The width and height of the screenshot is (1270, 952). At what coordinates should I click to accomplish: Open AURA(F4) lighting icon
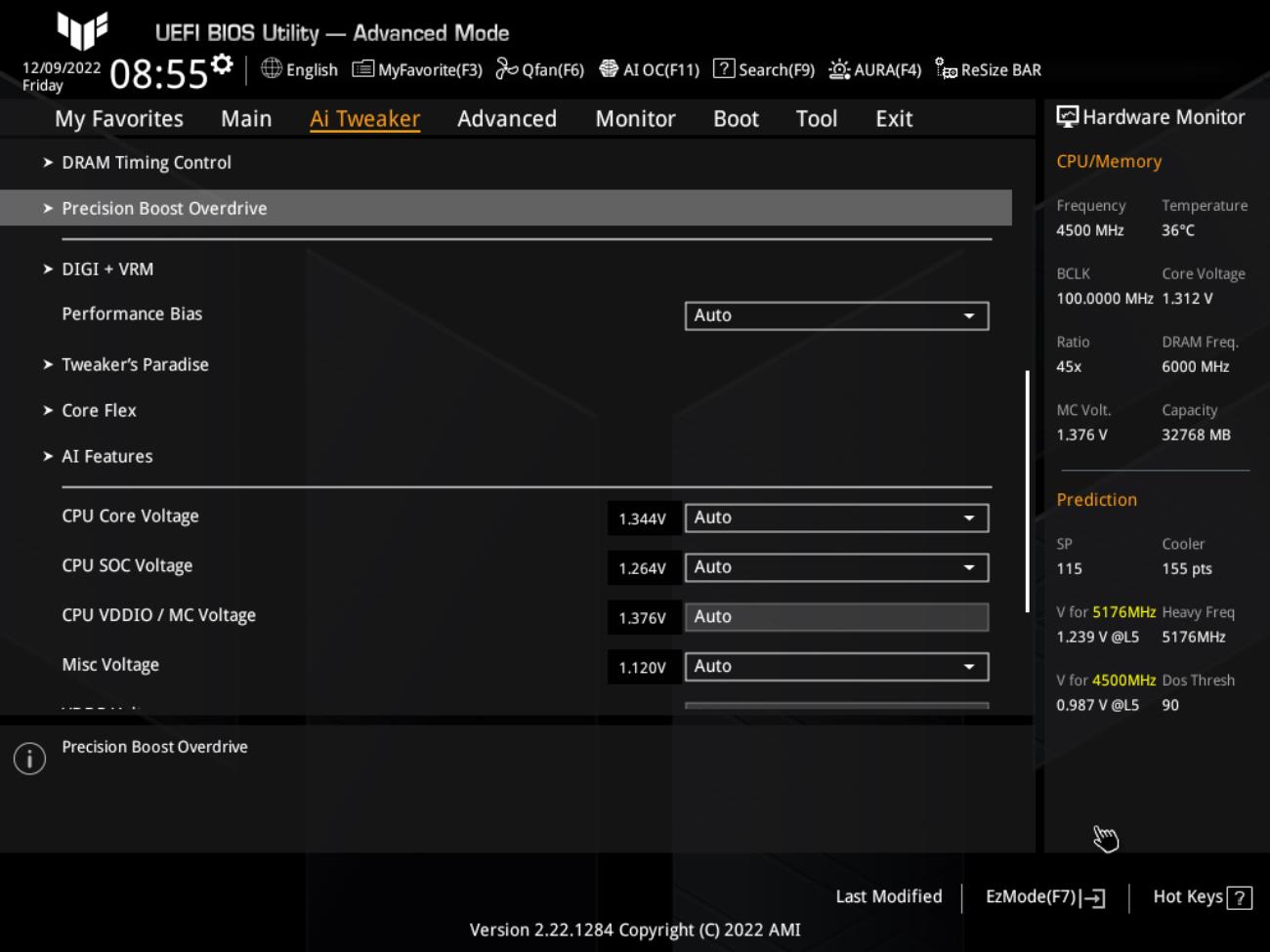[x=839, y=68]
